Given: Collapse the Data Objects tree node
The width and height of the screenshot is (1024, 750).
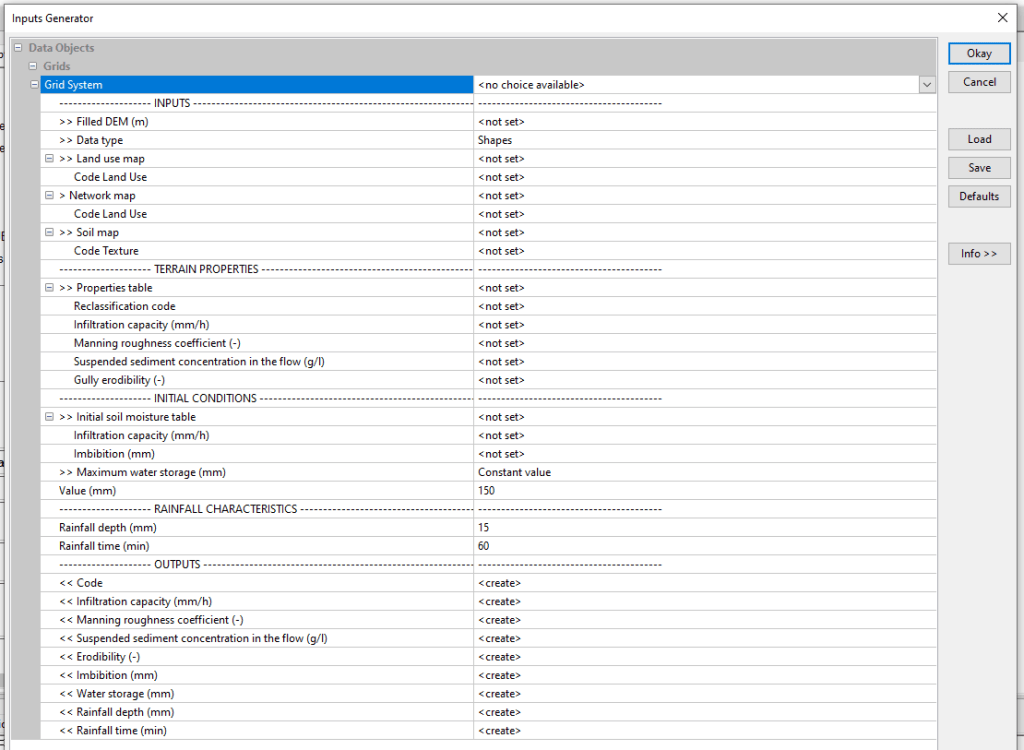Looking at the screenshot, I should pos(19,48).
